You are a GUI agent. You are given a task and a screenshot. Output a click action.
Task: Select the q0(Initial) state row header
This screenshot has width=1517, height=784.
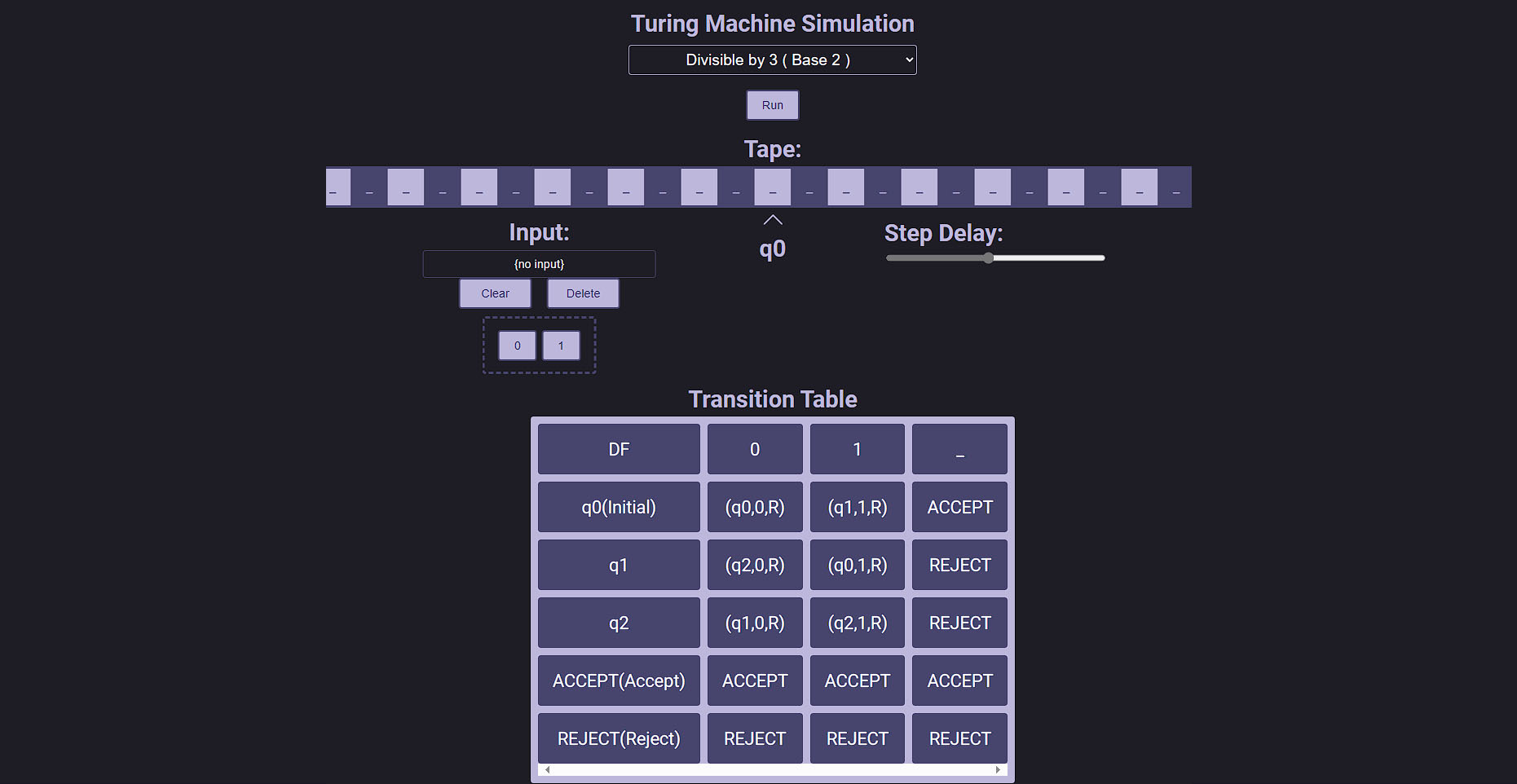[619, 507]
